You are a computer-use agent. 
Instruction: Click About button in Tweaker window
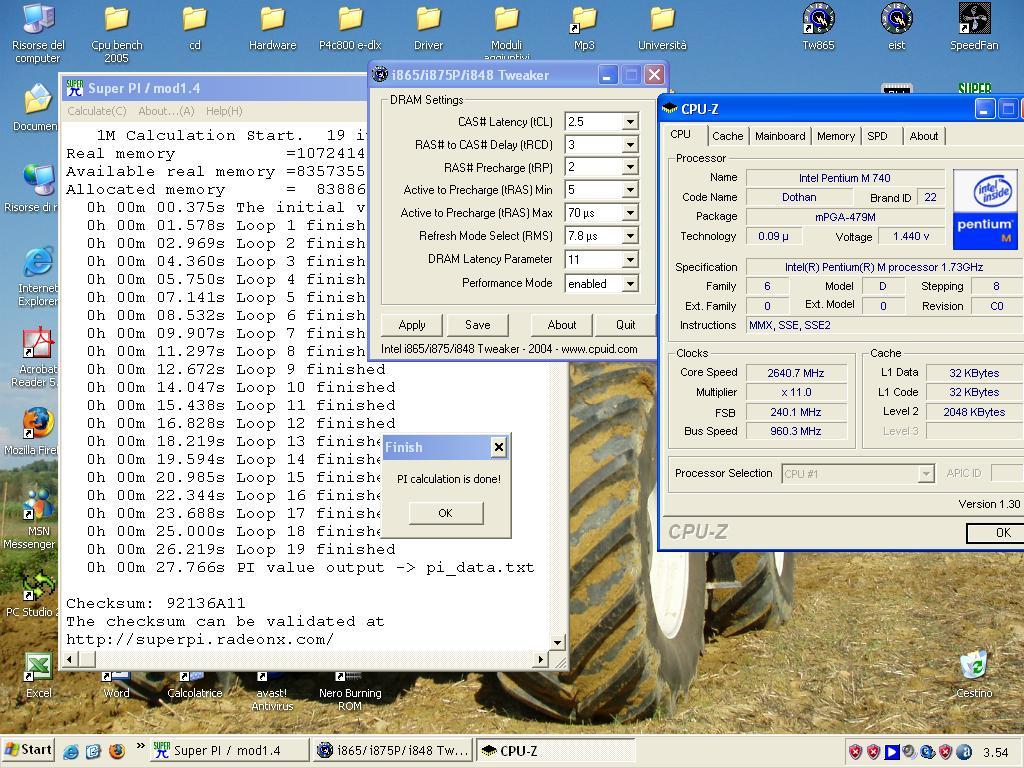[x=562, y=325]
